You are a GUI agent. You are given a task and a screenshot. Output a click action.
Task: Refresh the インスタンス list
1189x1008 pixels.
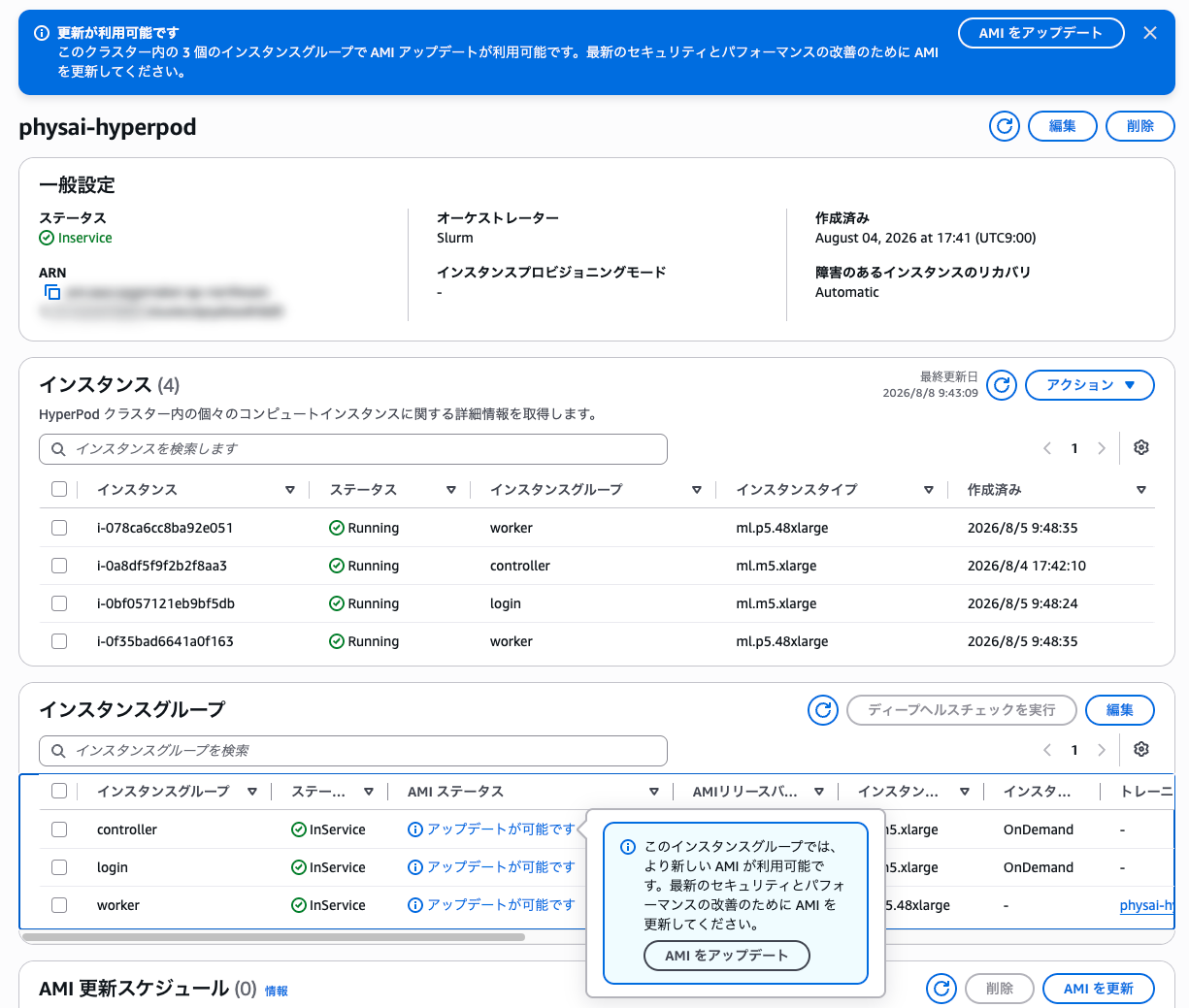coord(1002,385)
